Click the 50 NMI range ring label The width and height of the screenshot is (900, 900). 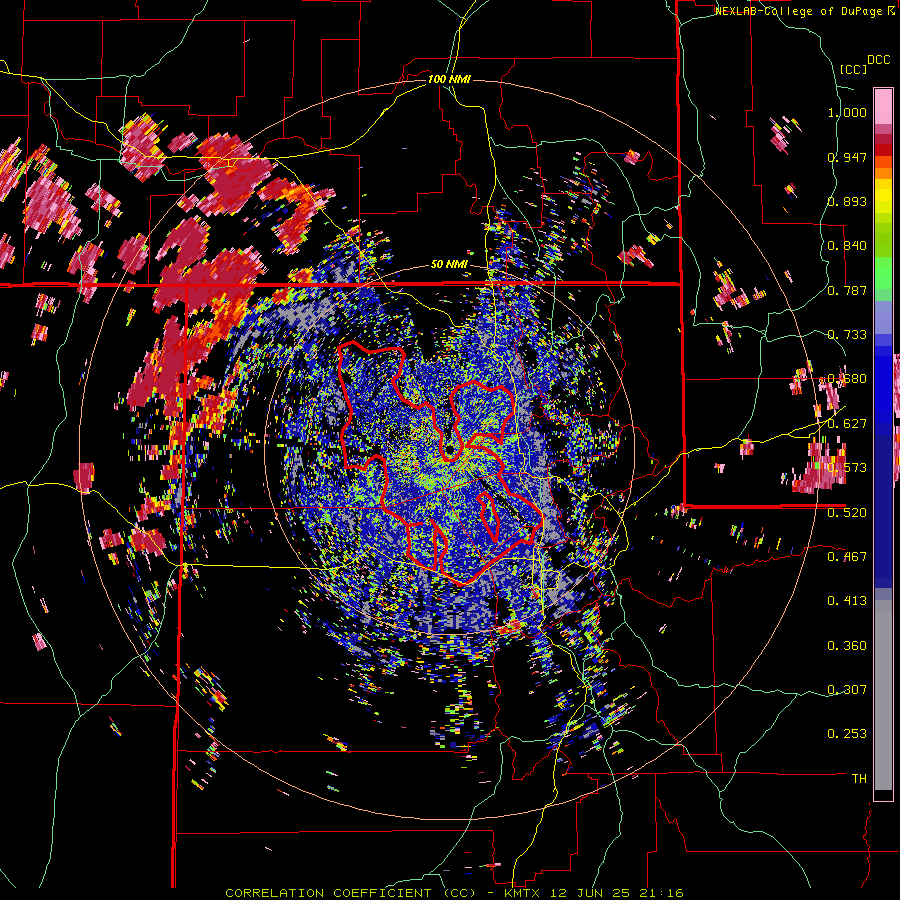tap(449, 265)
